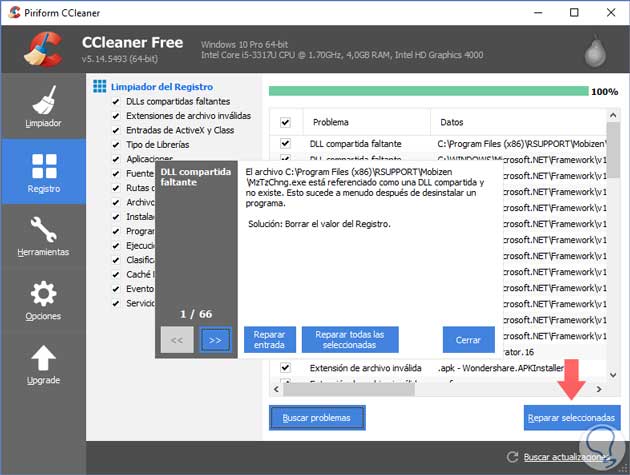Image resolution: width=630 pixels, height=475 pixels.
Task: Toggle the Eventos checkbox
Action: pyautogui.click(x=116, y=289)
